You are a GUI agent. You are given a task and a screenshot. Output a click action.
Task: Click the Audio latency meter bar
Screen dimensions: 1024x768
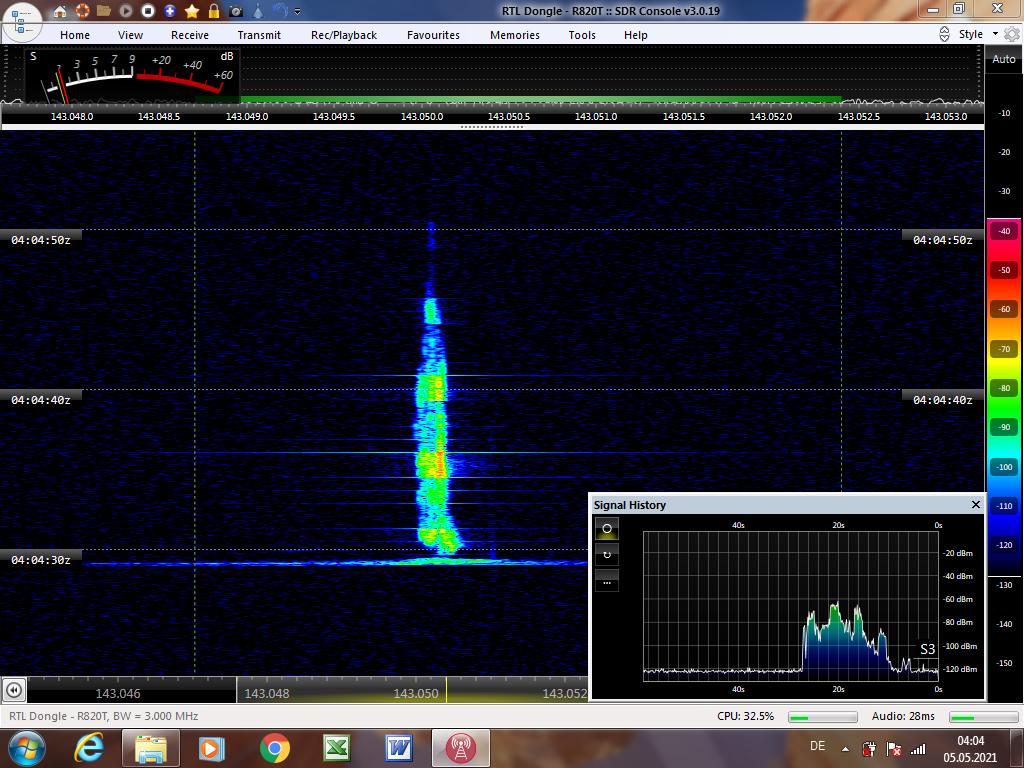click(x=984, y=717)
